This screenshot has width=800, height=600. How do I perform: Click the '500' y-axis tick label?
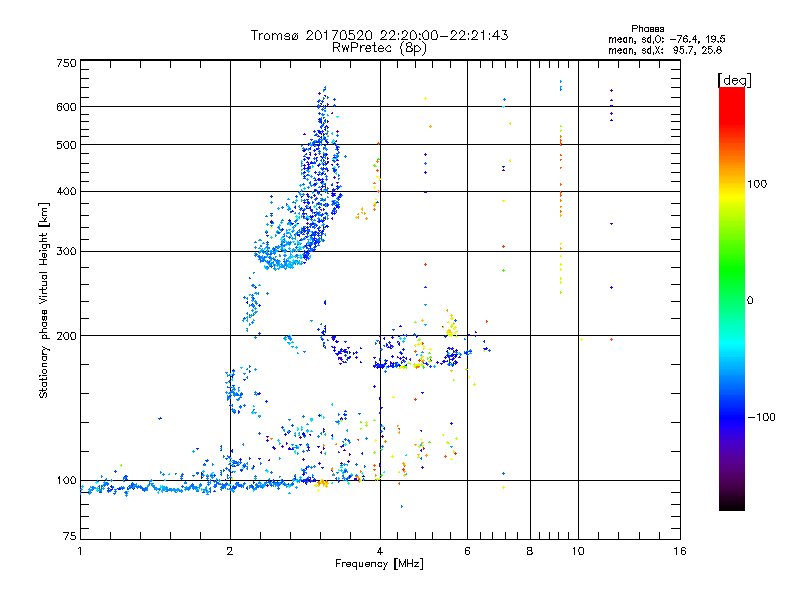[66, 145]
